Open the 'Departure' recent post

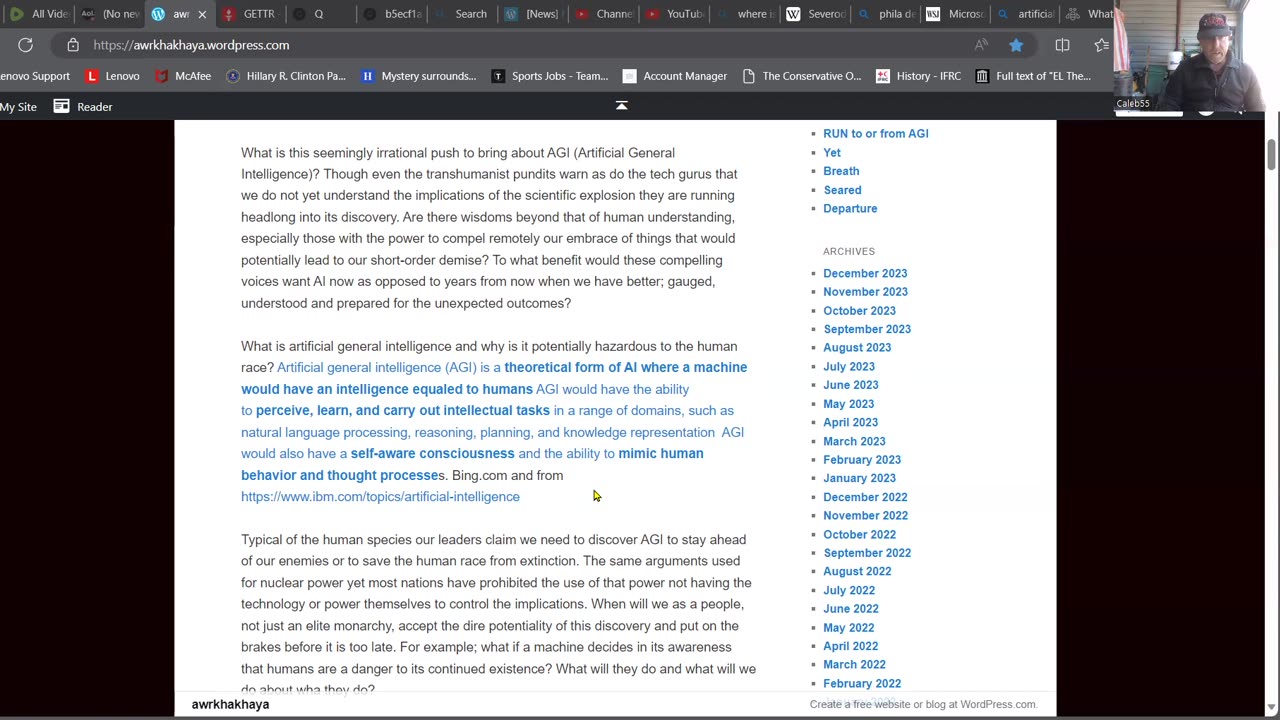pyautogui.click(x=850, y=208)
